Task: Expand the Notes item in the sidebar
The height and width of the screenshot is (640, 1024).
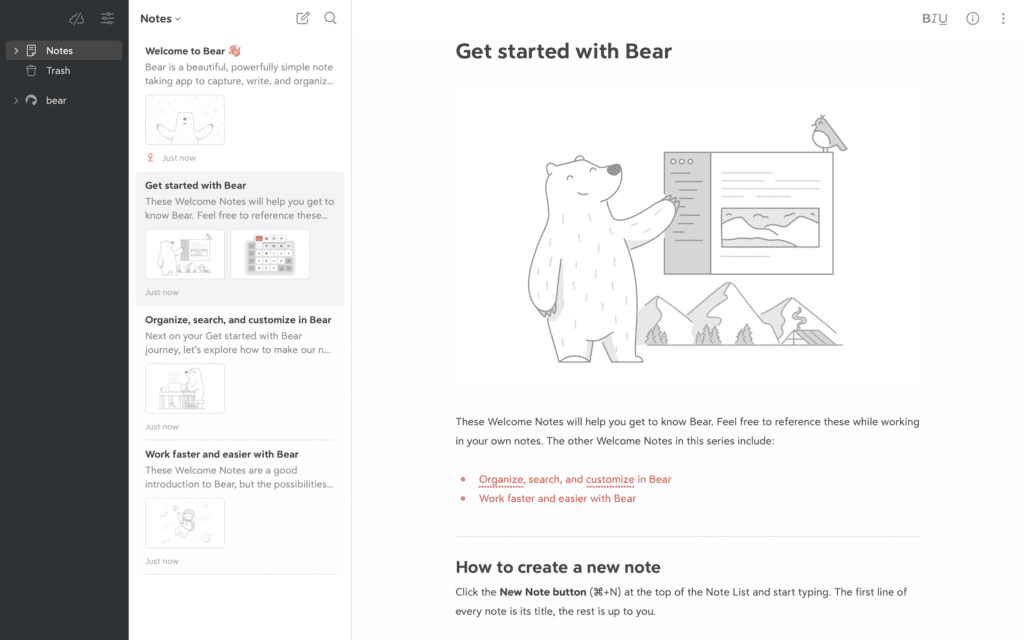Action: (x=14, y=50)
